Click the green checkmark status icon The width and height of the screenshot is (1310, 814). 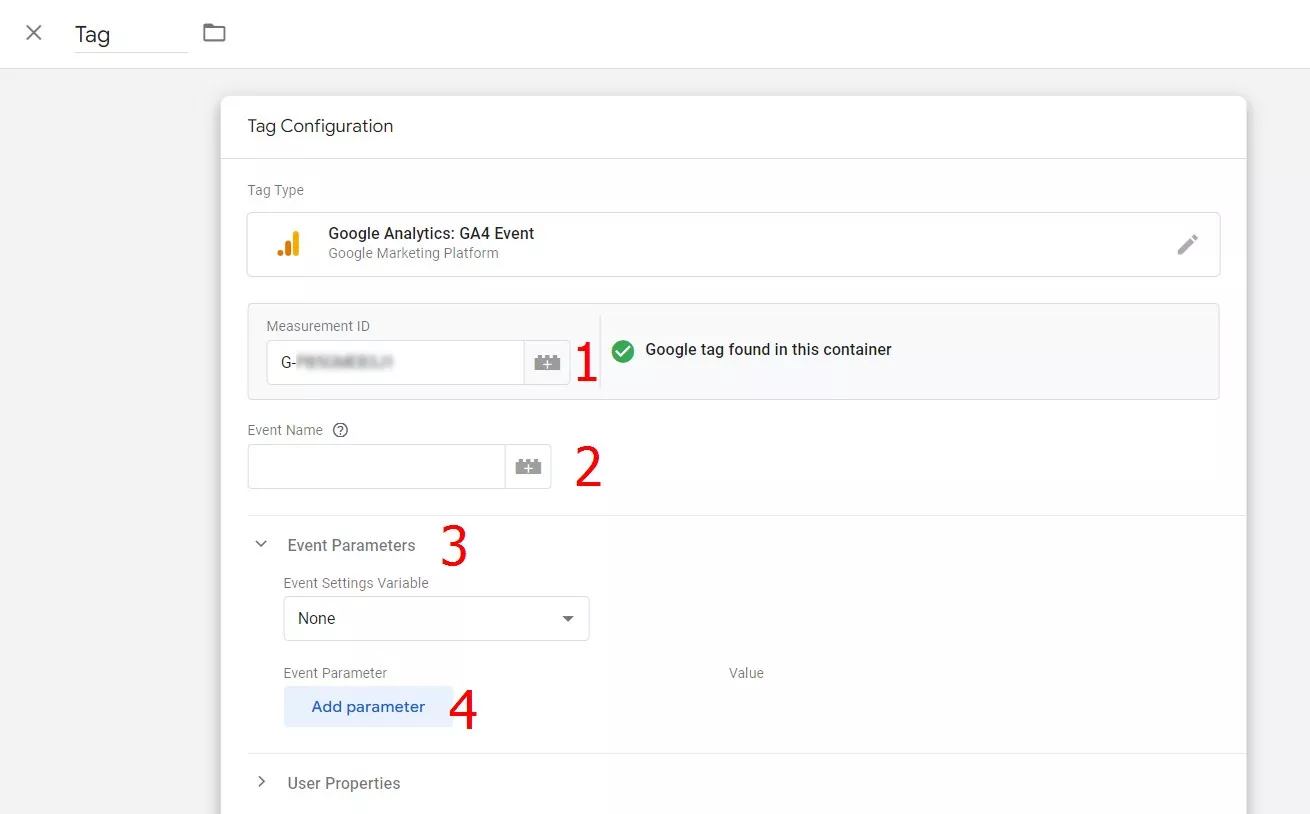click(x=623, y=351)
